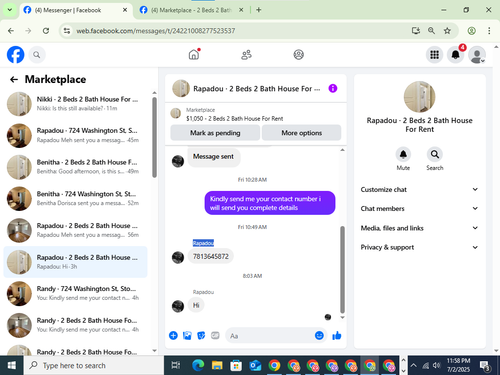Search in conversation using the magnifier icon
This screenshot has width=500, height=375.
coord(435,154)
